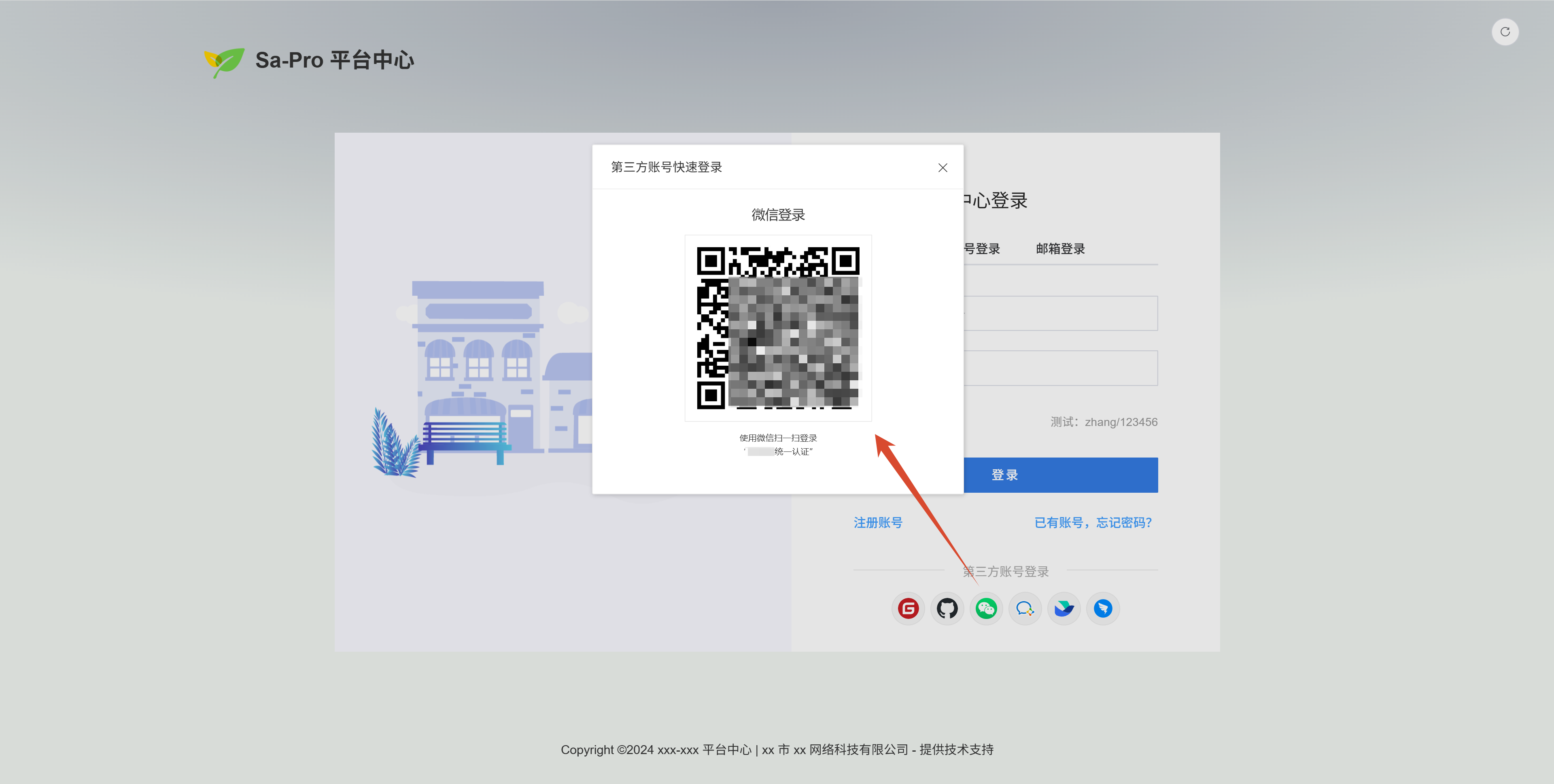1554x784 pixels.
Task: Click the blue 登录 button
Action: coord(1061,475)
